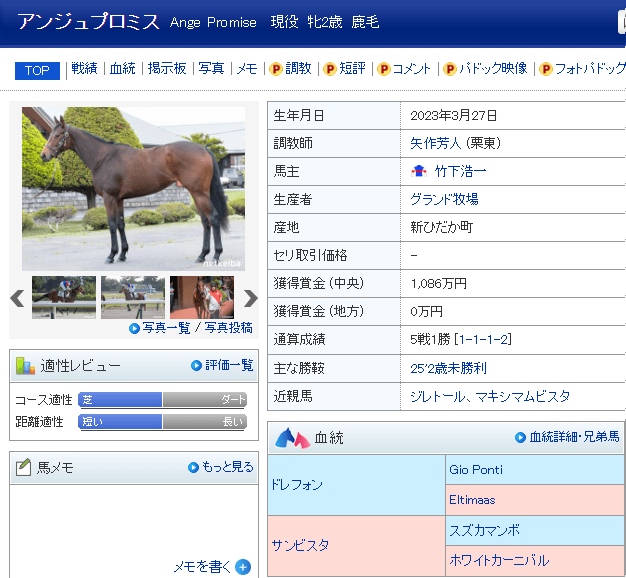Click the 血統 horse heads icon
The width and height of the screenshot is (626, 578).
pyautogui.click(x=292, y=438)
